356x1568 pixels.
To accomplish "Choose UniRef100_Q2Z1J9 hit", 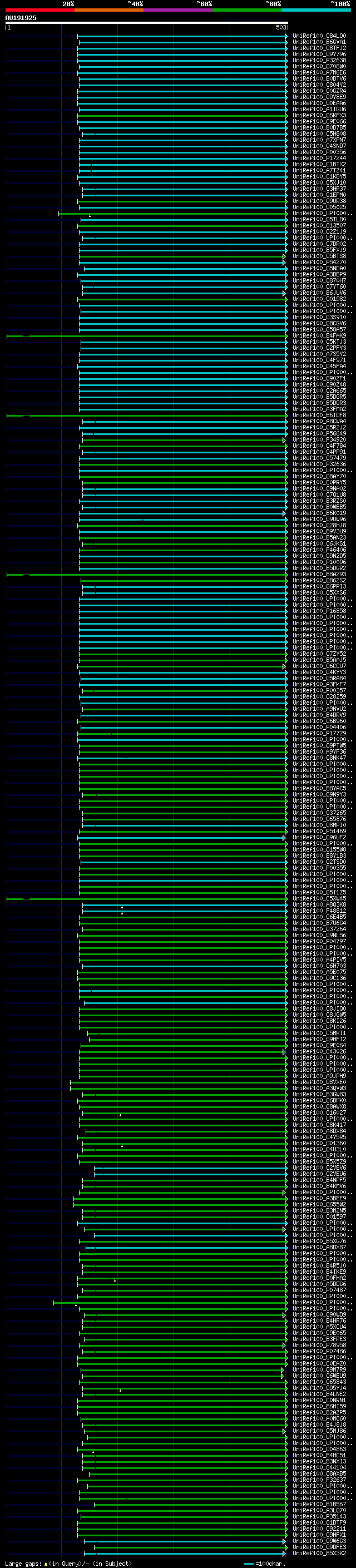I will tap(319, 231).
